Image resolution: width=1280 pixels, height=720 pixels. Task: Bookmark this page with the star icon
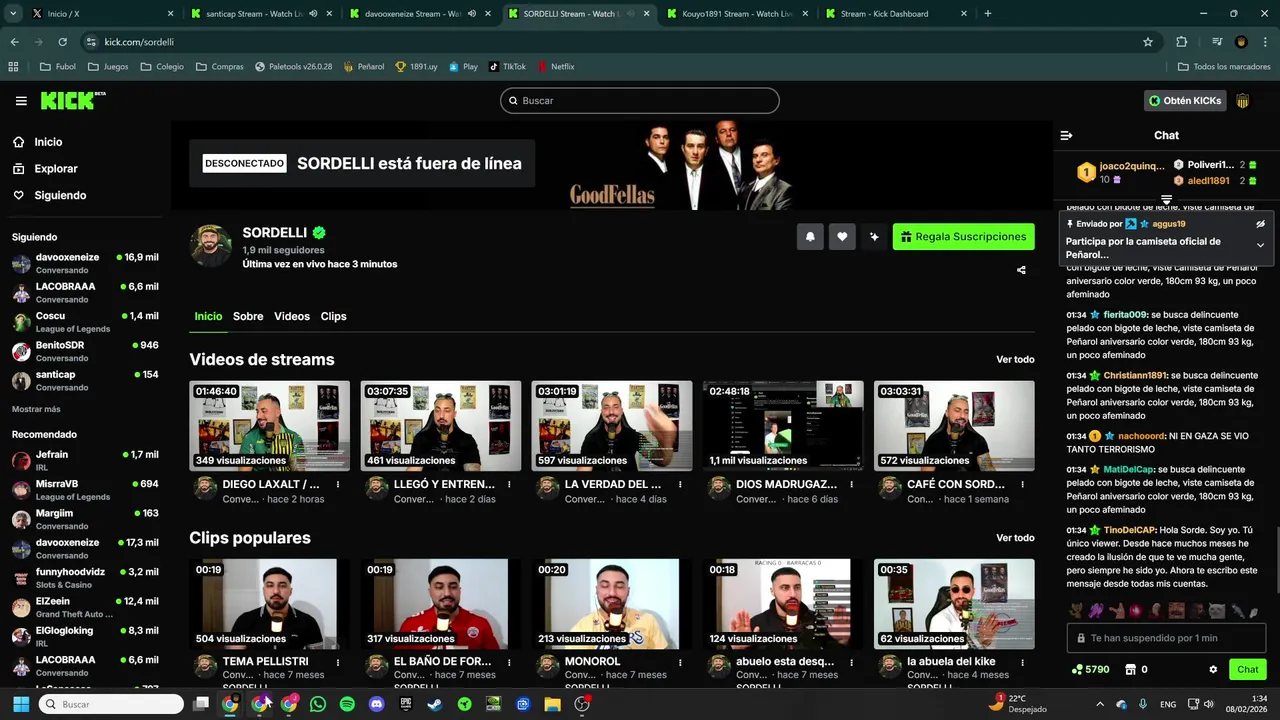click(x=1148, y=42)
